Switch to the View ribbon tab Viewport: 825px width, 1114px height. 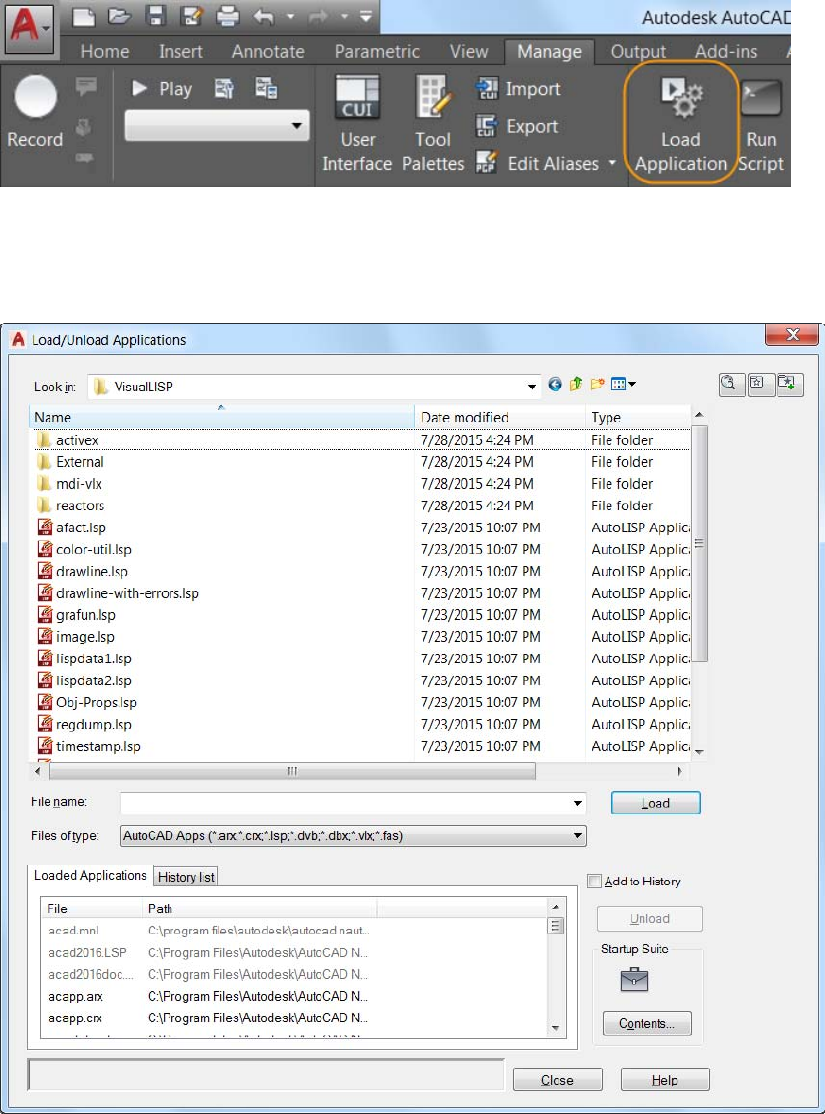(x=468, y=51)
